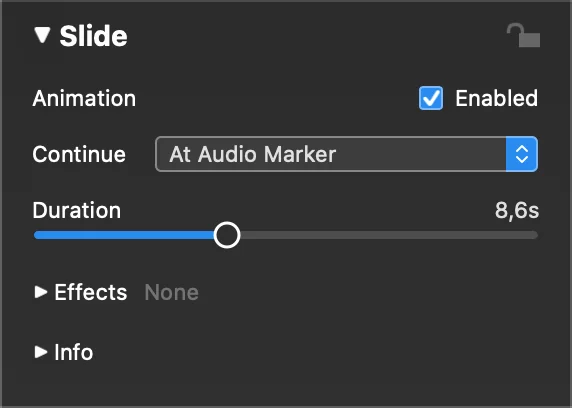Uncheck the Animation Enabled checkbox
Screen dimensions: 572x408
click(431, 98)
